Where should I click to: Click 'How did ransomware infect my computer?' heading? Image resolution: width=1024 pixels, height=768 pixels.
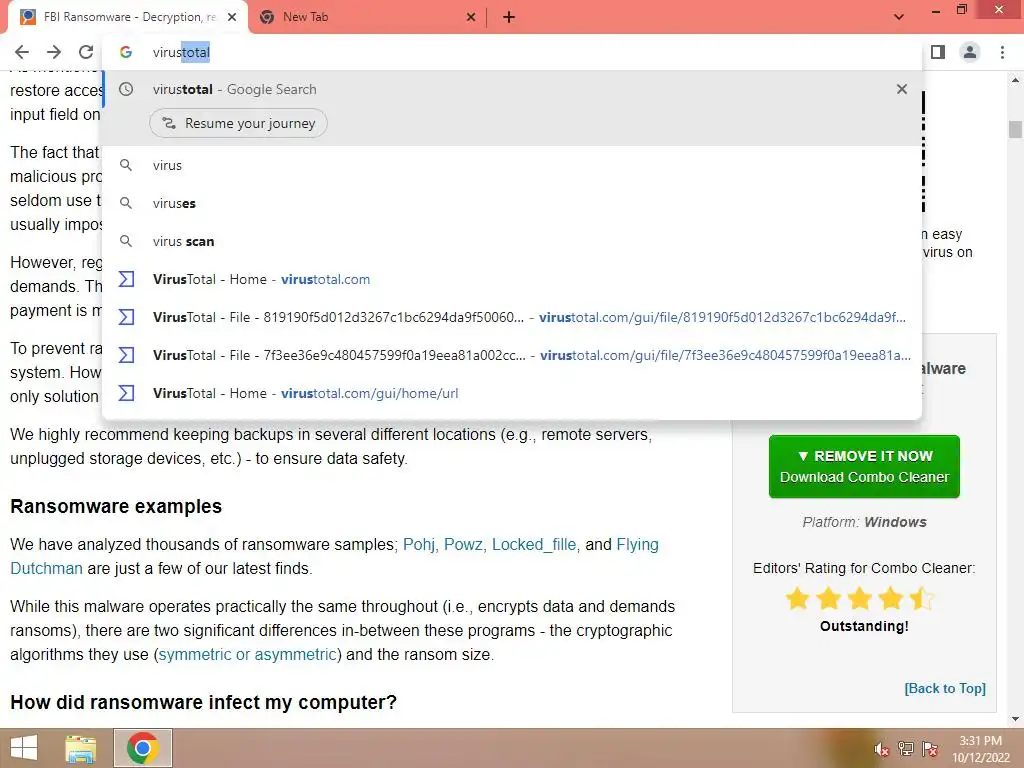coord(204,702)
